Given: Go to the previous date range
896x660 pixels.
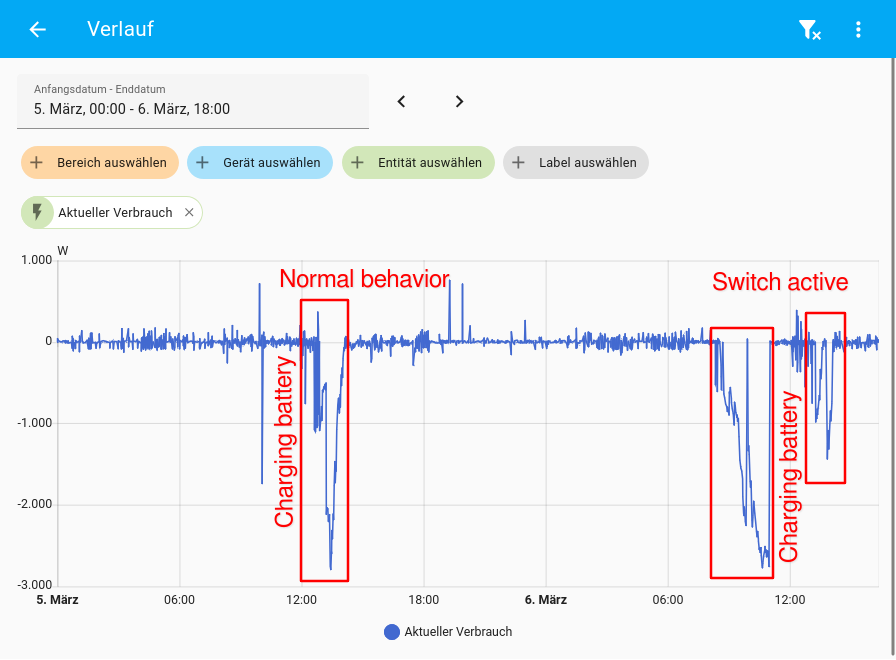Looking at the screenshot, I should pyautogui.click(x=401, y=102).
